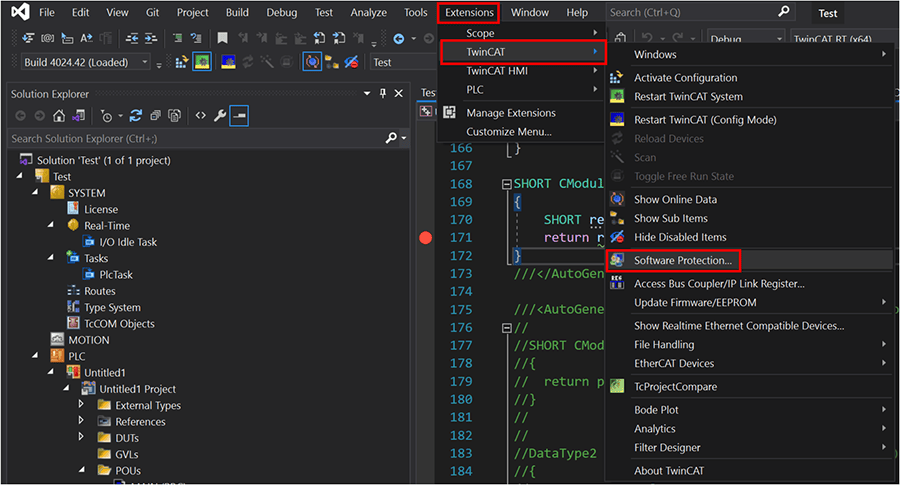Close the Solution Explorer panel
Viewport: 900px width, 485px height.
399,94
